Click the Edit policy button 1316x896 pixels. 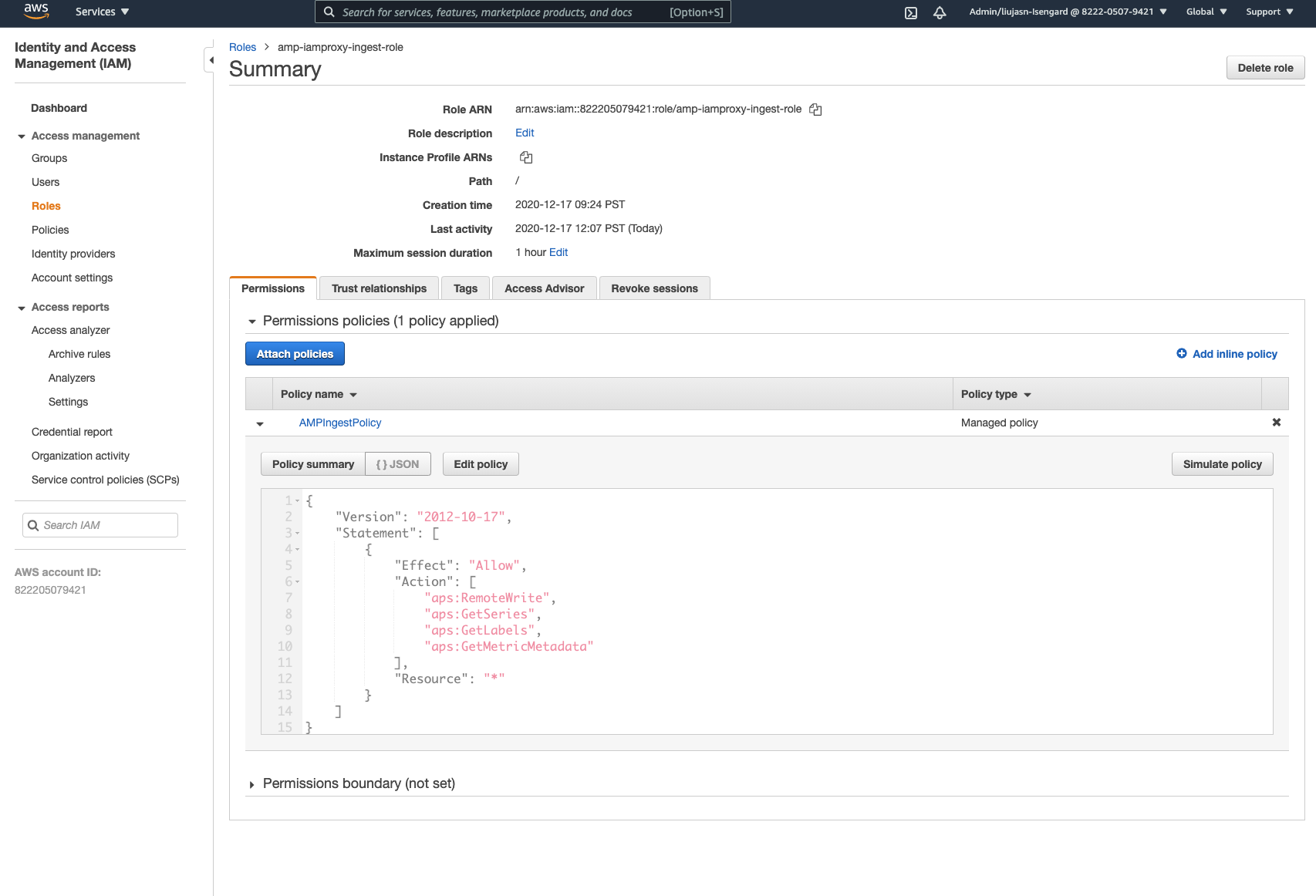pyautogui.click(x=481, y=464)
